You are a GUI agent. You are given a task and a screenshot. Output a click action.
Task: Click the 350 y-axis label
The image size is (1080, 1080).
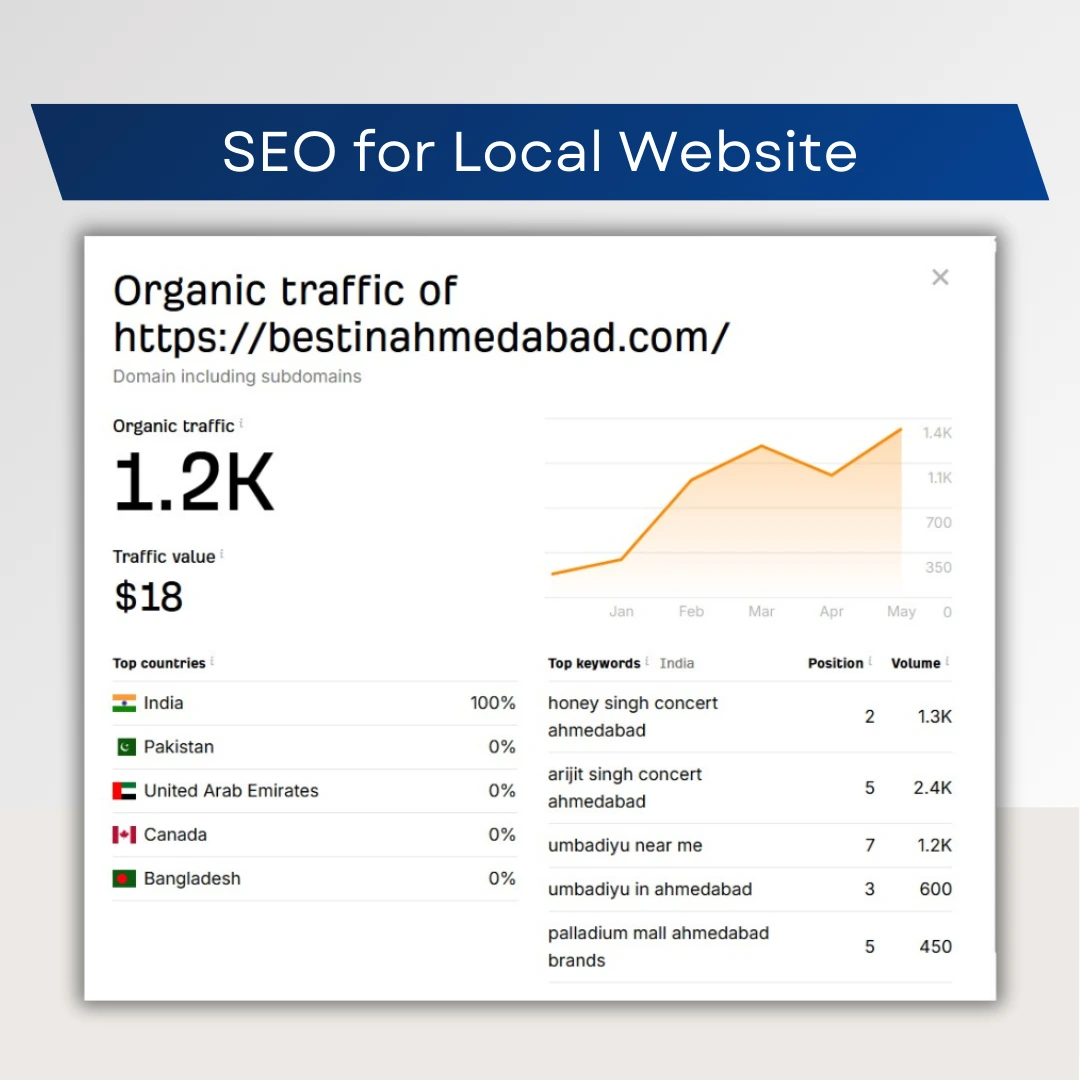tap(938, 568)
